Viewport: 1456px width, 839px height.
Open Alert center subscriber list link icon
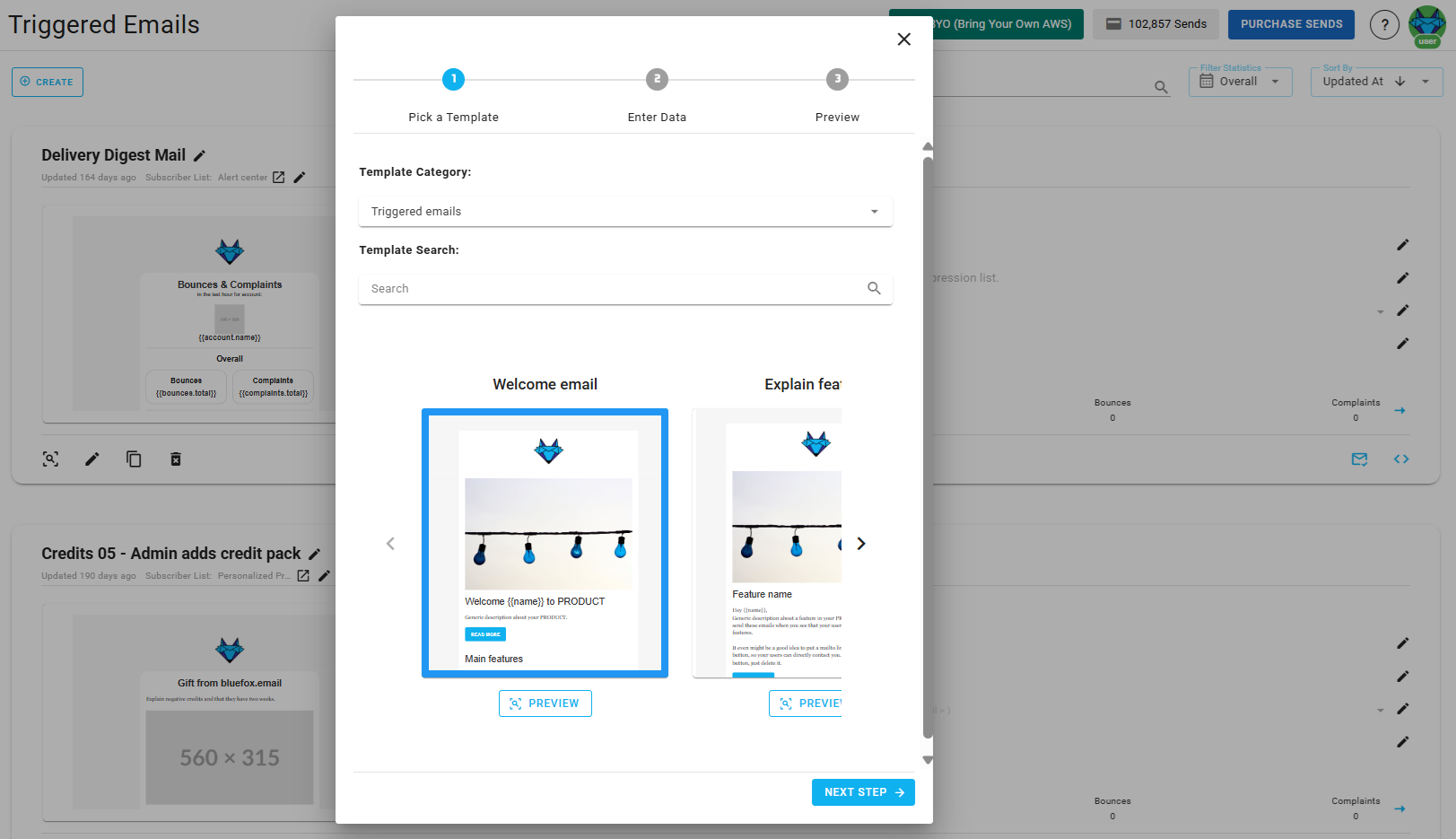(x=279, y=178)
